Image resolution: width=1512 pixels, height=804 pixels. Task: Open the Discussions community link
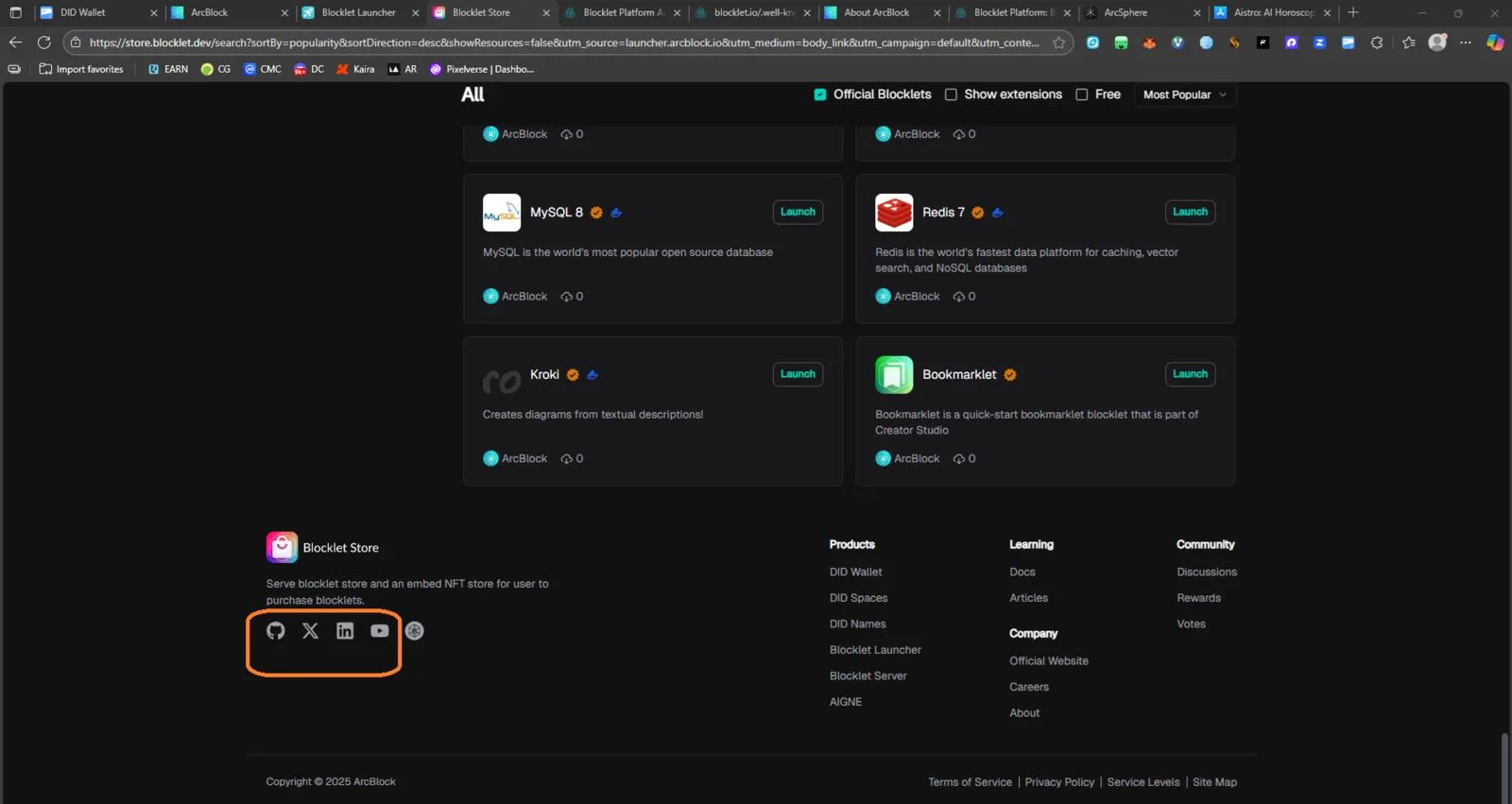tap(1207, 572)
